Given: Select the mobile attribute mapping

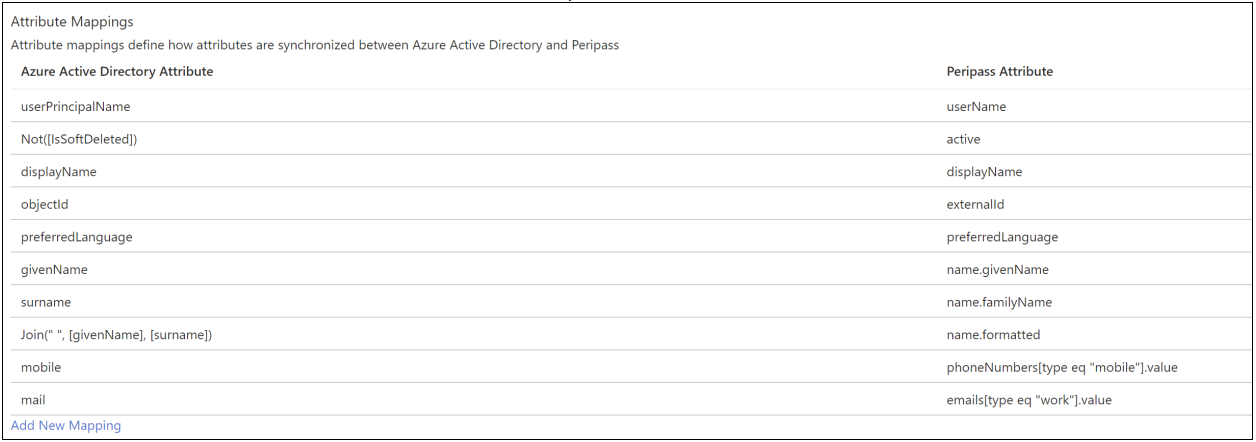Looking at the screenshot, I should pos(41,367).
